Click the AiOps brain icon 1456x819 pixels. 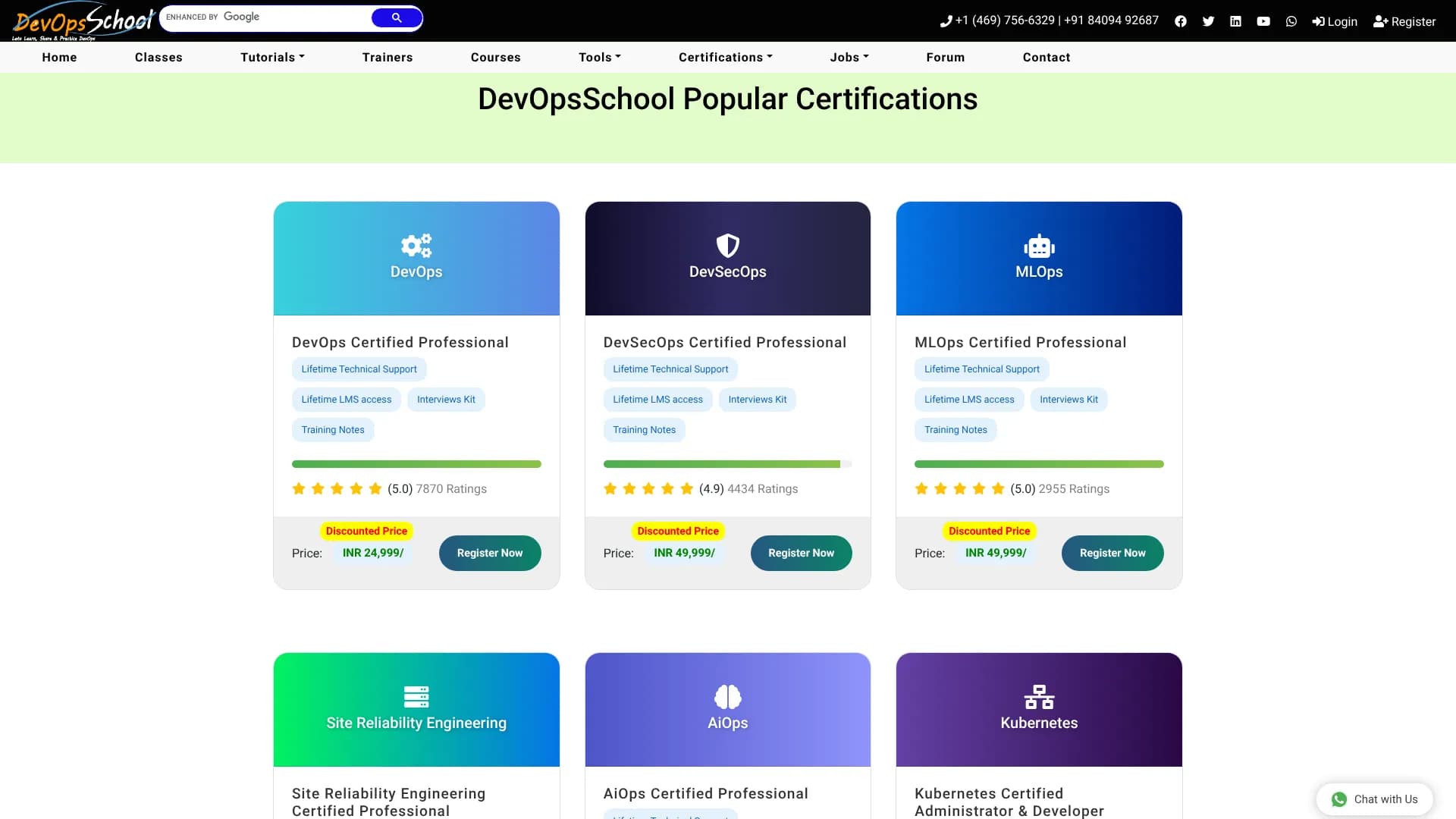coord(728,697)
